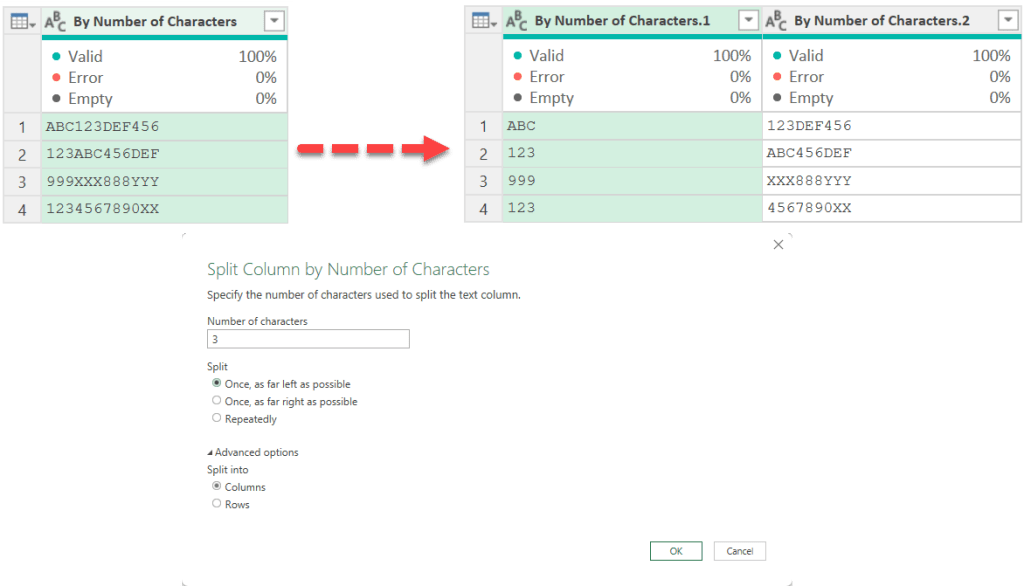This screenshot has height=586, width=1024.
Task: Select cell XXX888YYY in the right table
Action: (809, 180)
